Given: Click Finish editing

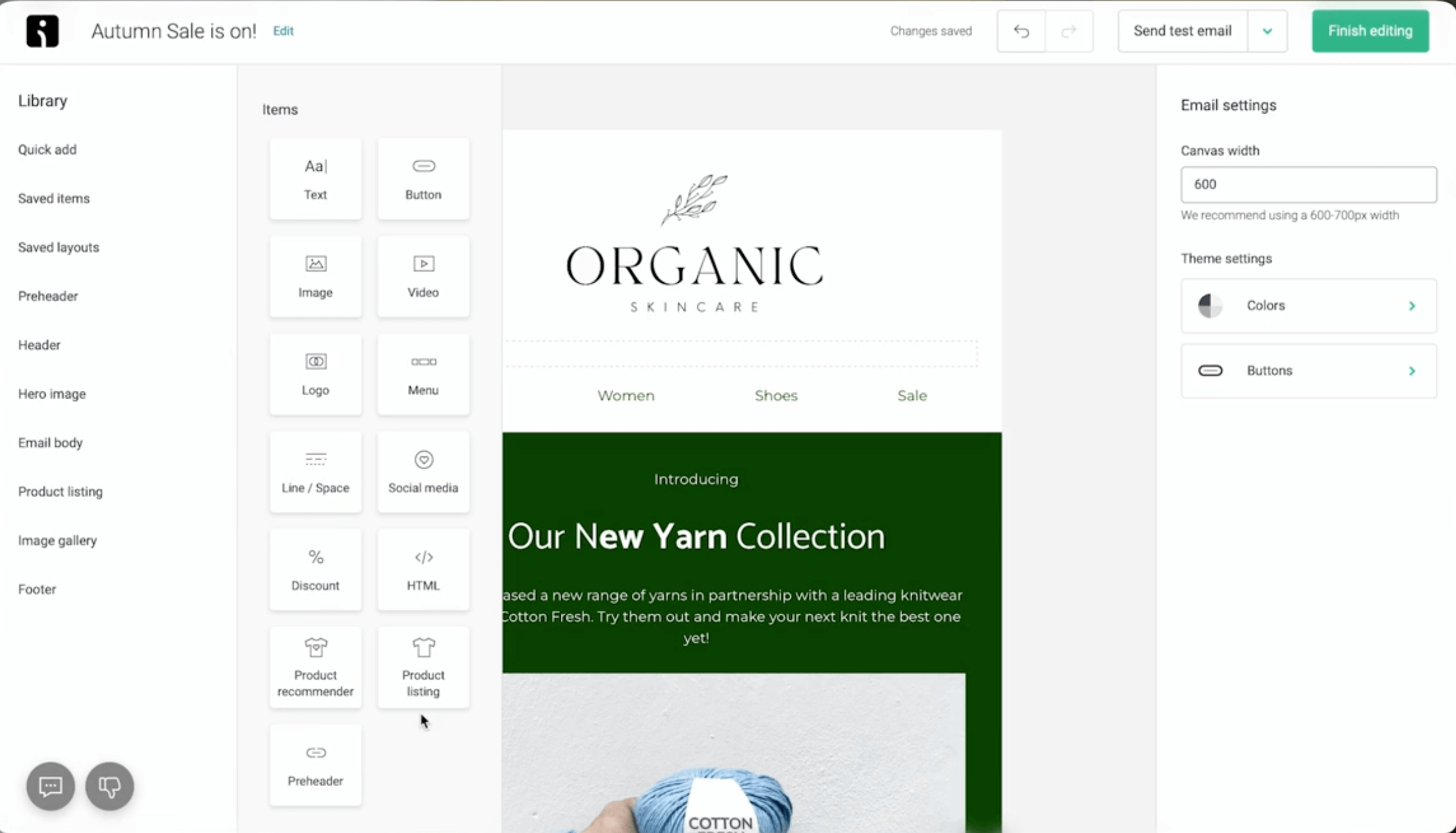Looking at the screenshot, I should 1370,31.
